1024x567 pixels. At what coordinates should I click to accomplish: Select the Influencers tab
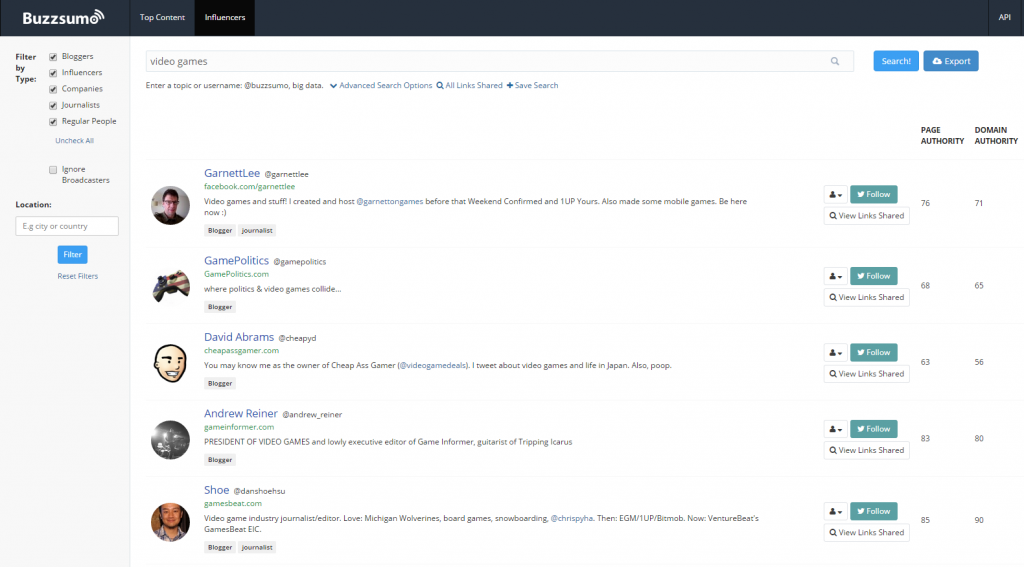point(225,18)
